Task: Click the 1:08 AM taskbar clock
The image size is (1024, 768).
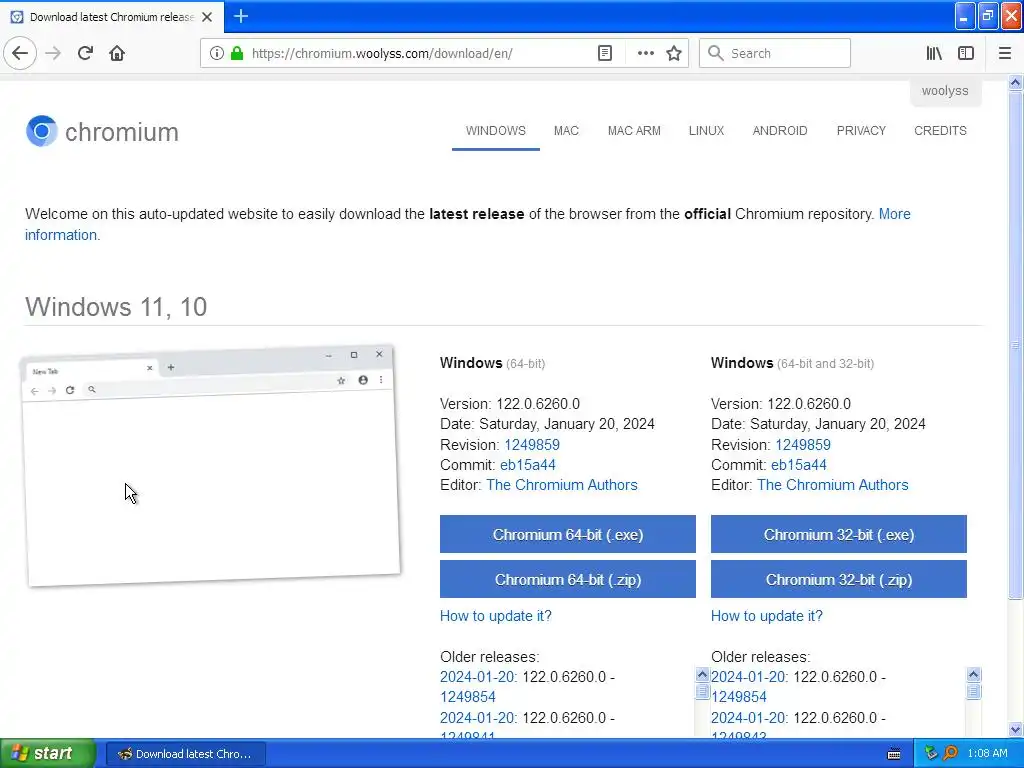Action: pos(987,754)
